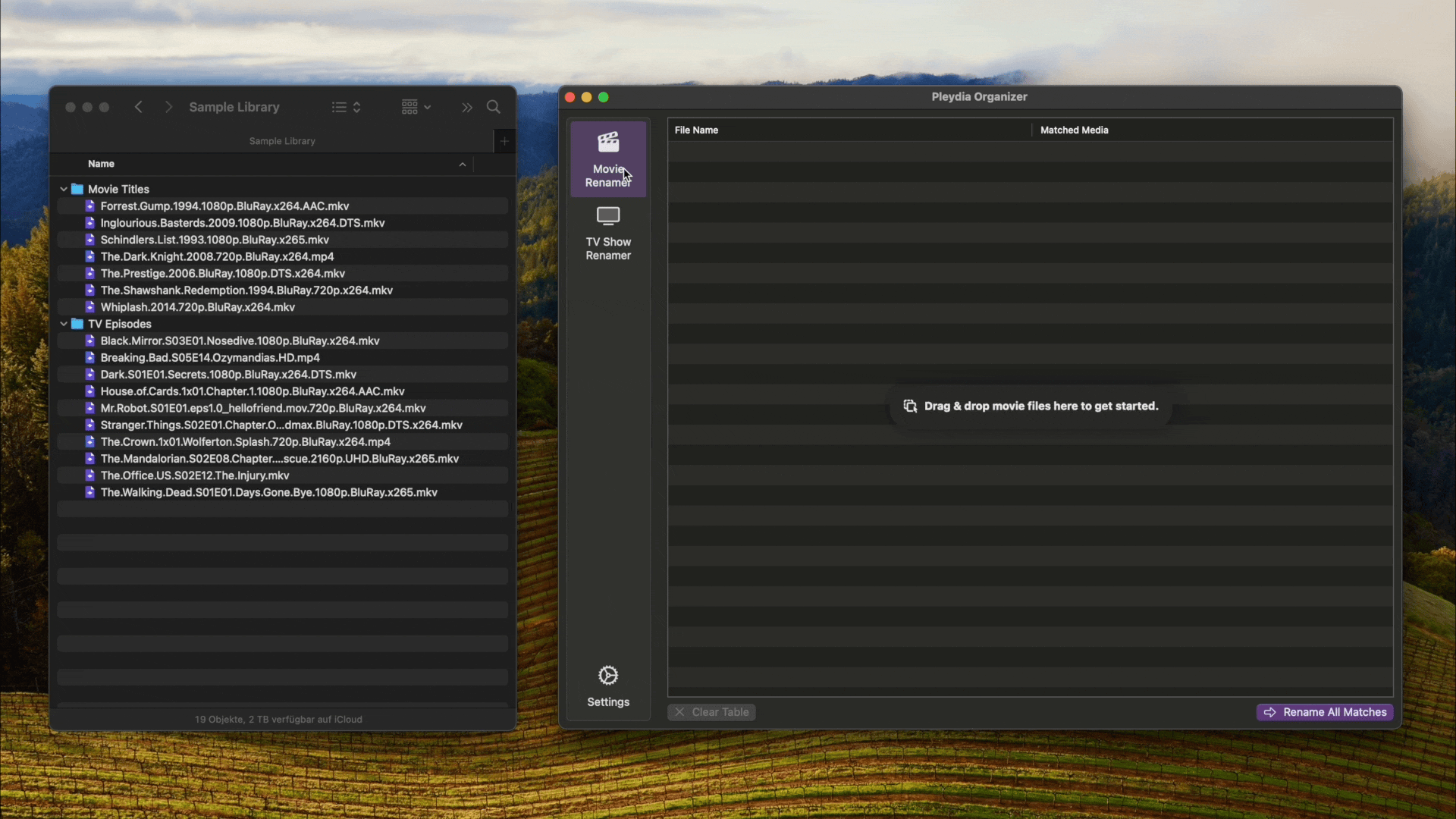Click the Clear Table button
This screenshot has width=1456, height=819.
pos(712,712)
